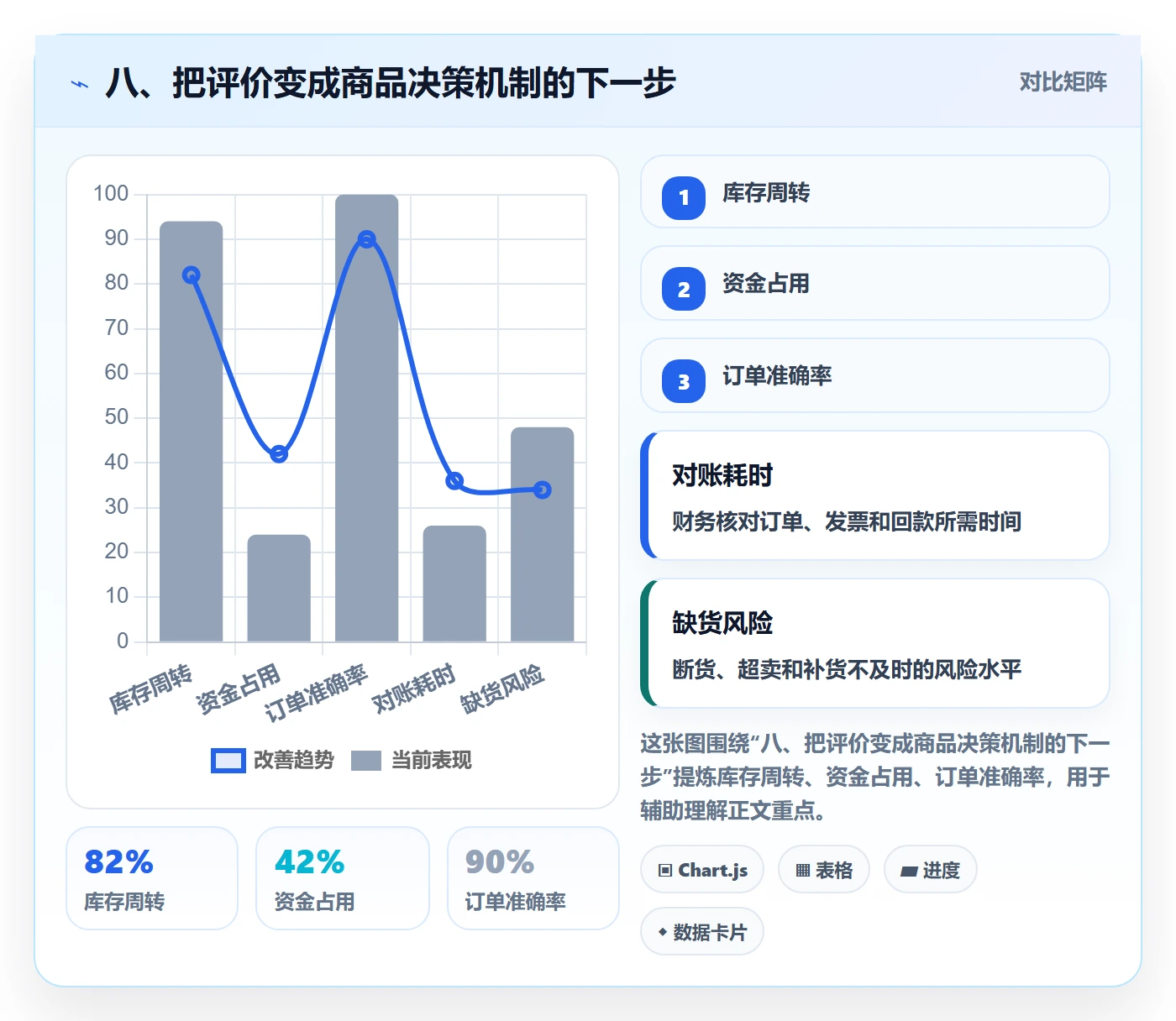Click the rotated x-axis label 订单准确率
The image size is (1176, 1021).
click(316, 694)
